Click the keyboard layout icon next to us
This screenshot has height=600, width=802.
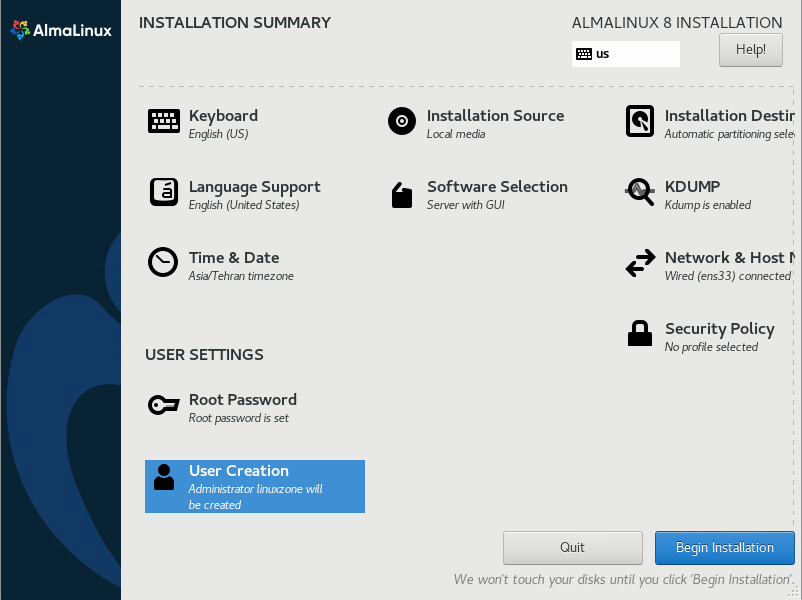pyautogui.click(x=584, y=54)
